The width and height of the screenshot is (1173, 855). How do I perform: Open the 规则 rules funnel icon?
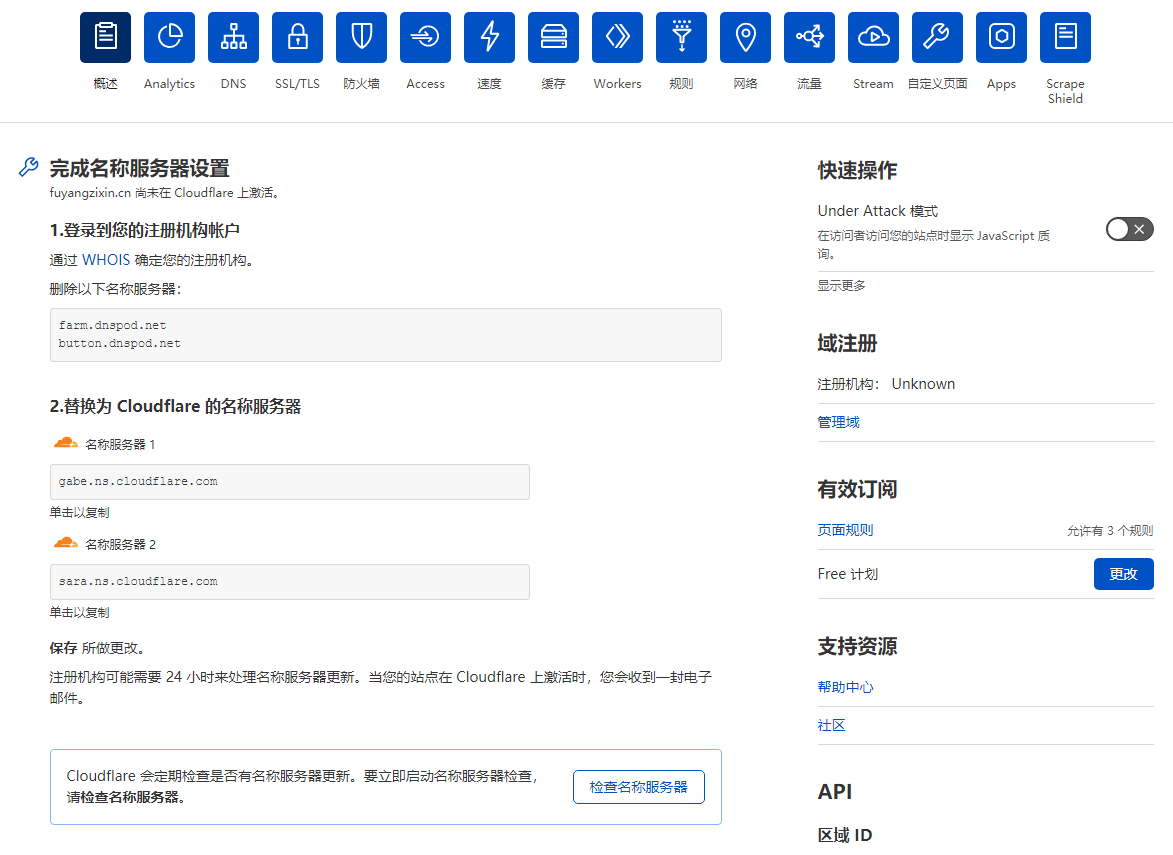(682, 37)
